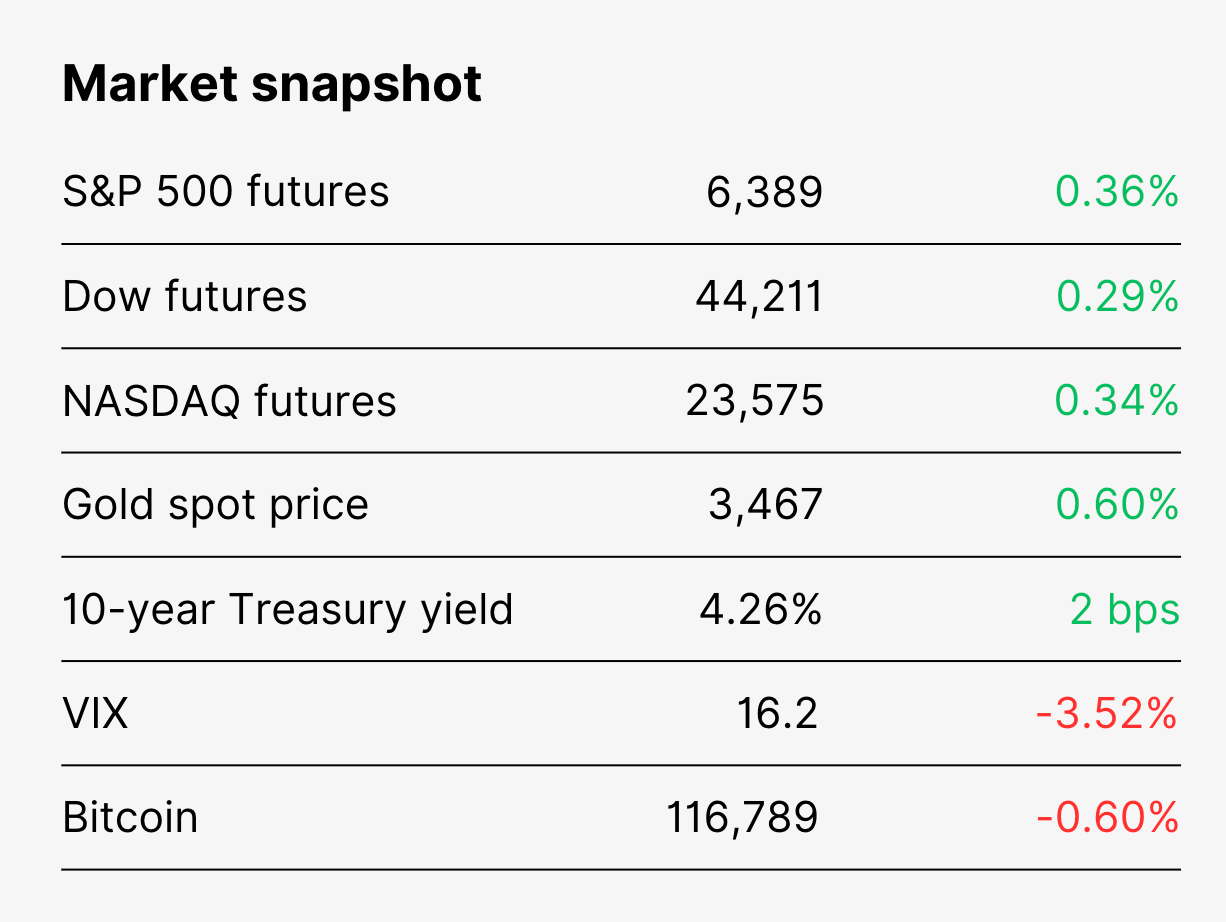This screenshot has height=922, width=1226.
Task: Click the 0.36% S&P change
Action: coord(1117,192)
